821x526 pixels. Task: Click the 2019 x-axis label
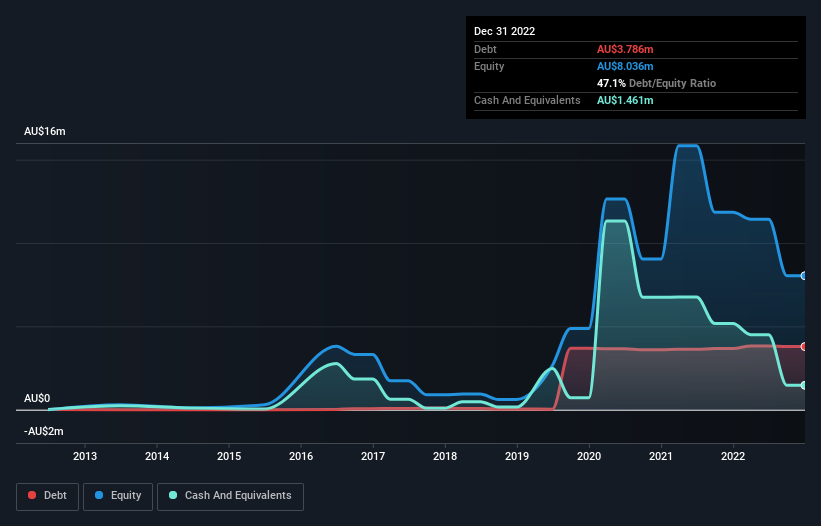click(517, 456)
